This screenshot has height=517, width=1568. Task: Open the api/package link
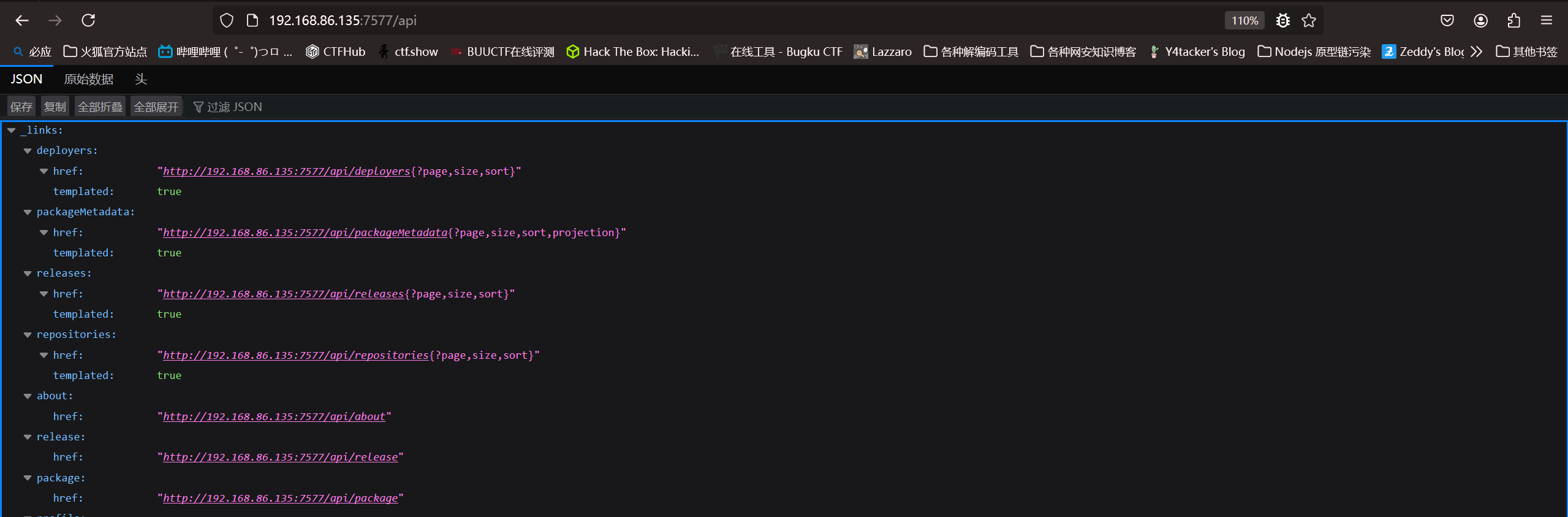(x=280, y=498)
